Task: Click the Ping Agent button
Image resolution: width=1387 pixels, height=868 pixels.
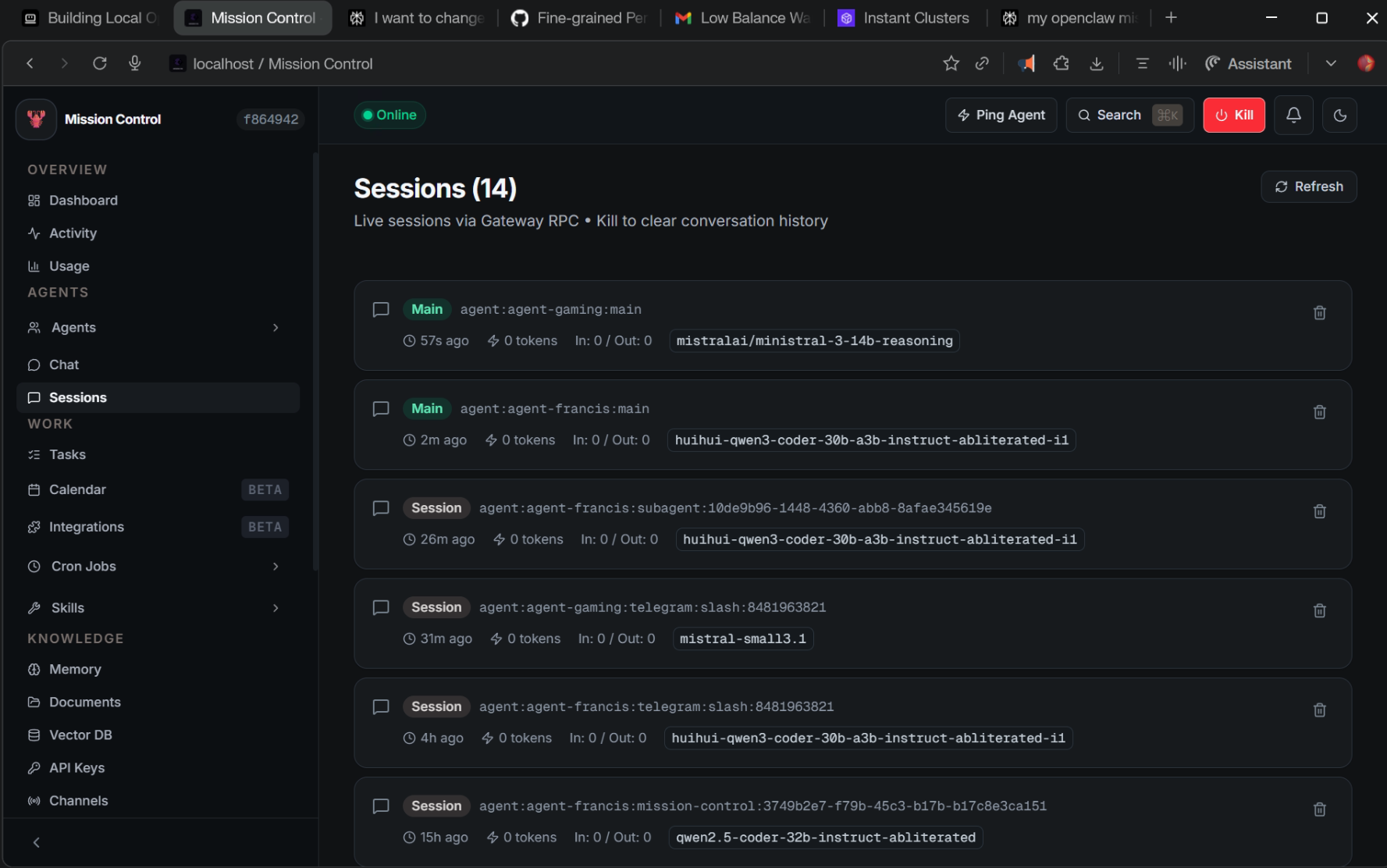Action: 1001,115
